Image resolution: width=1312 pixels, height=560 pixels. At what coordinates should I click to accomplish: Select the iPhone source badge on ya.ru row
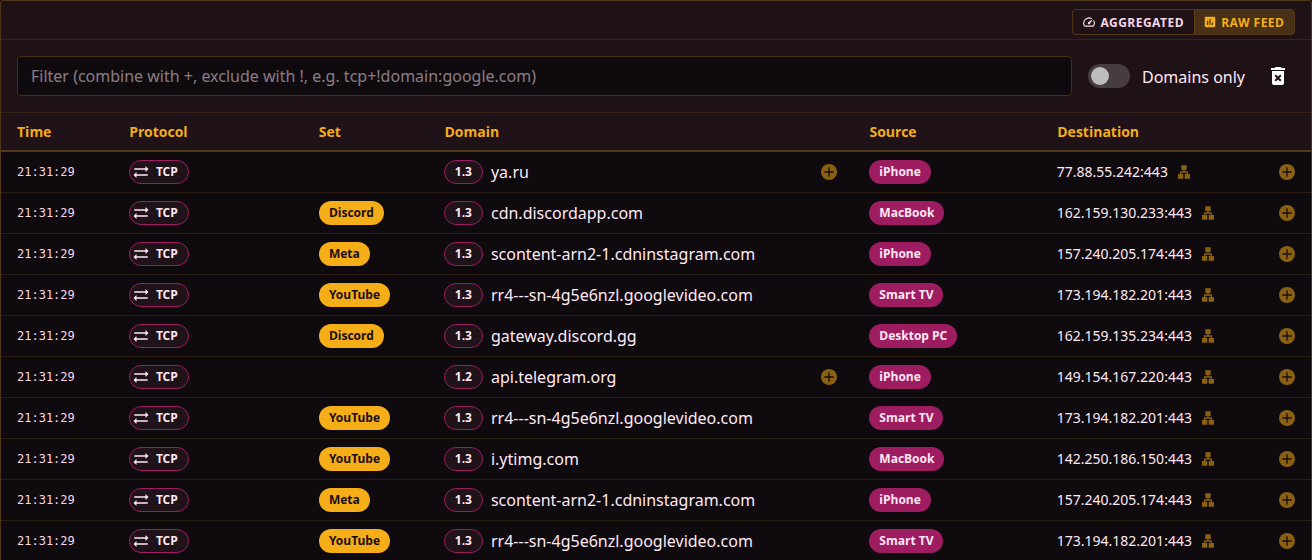coord(900,172)
